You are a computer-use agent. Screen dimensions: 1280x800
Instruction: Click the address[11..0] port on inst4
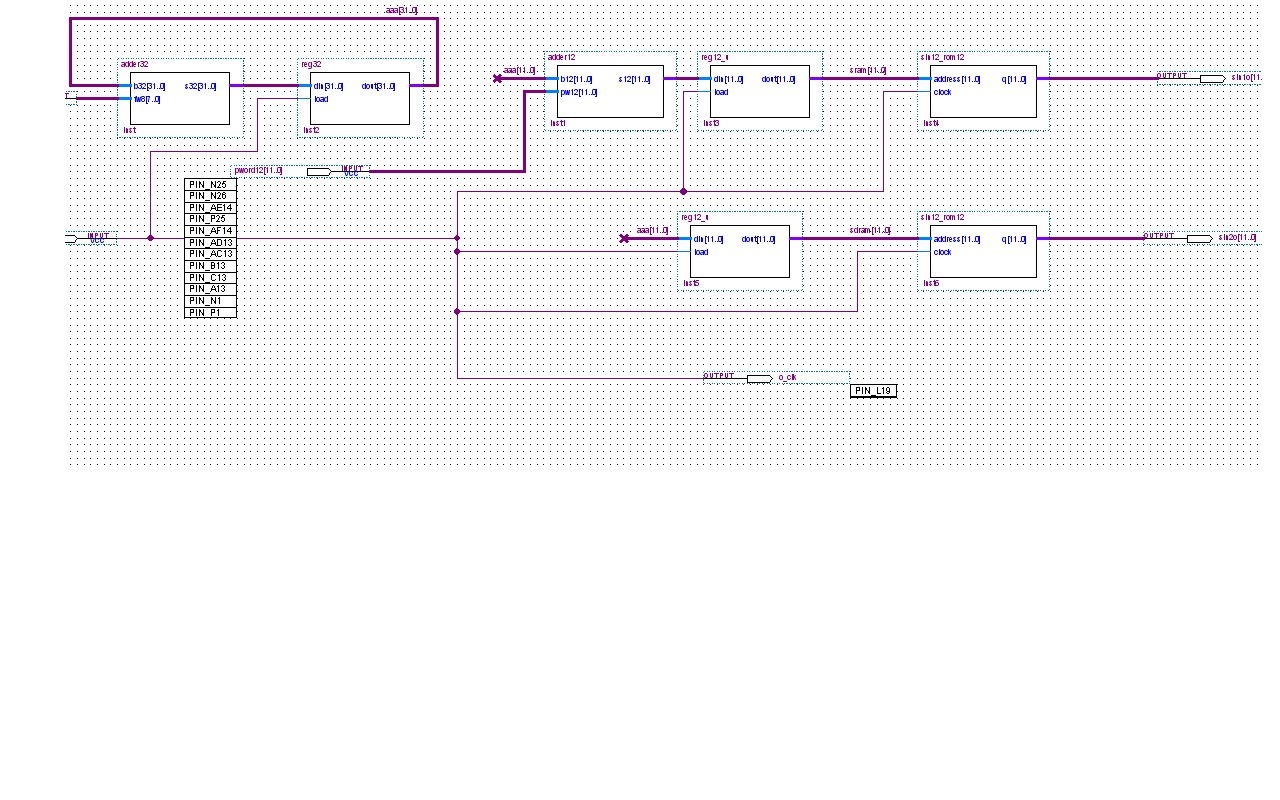point(956,79)
